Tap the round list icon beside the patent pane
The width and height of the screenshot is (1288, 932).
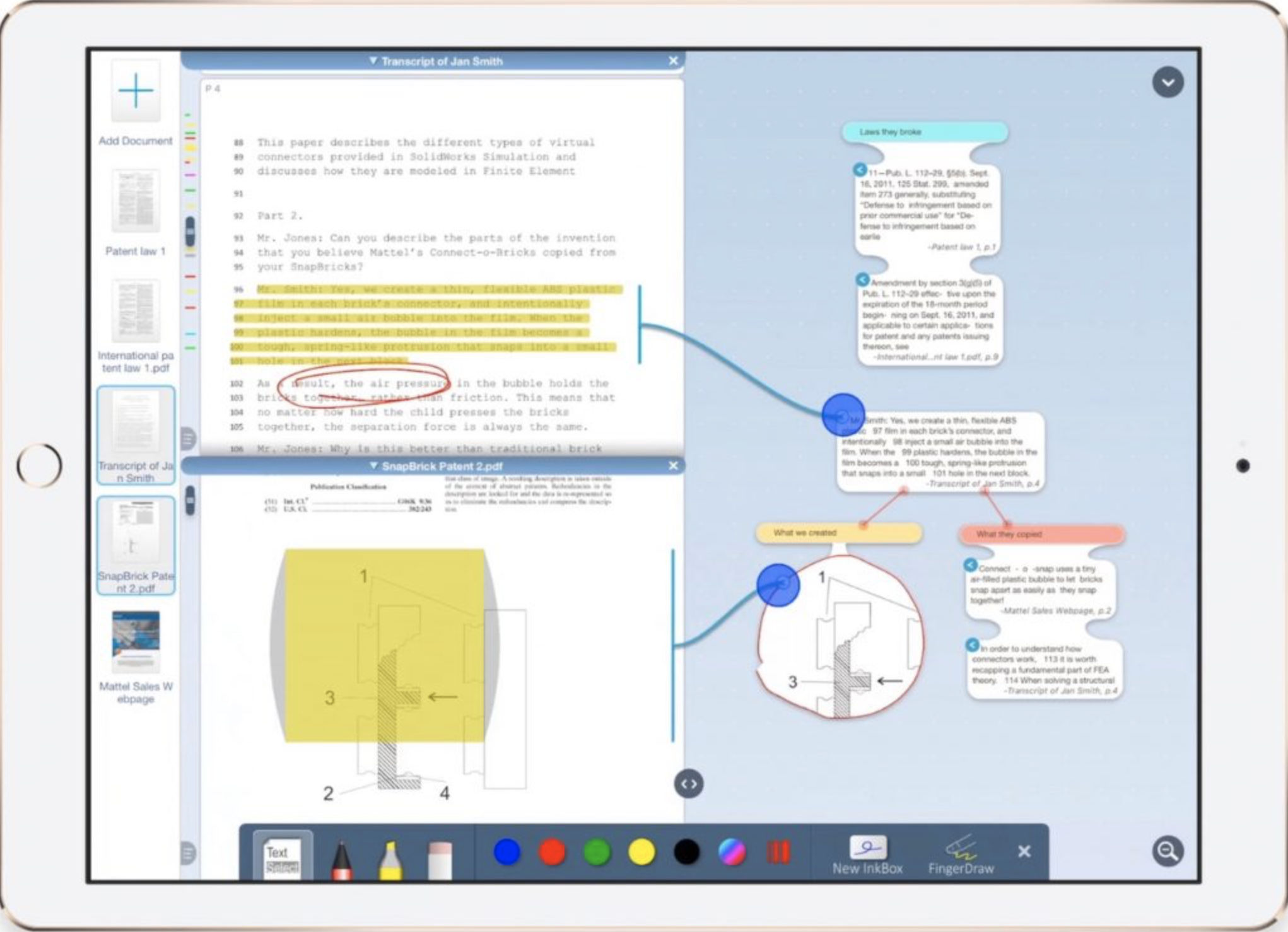tap(188, 853)
